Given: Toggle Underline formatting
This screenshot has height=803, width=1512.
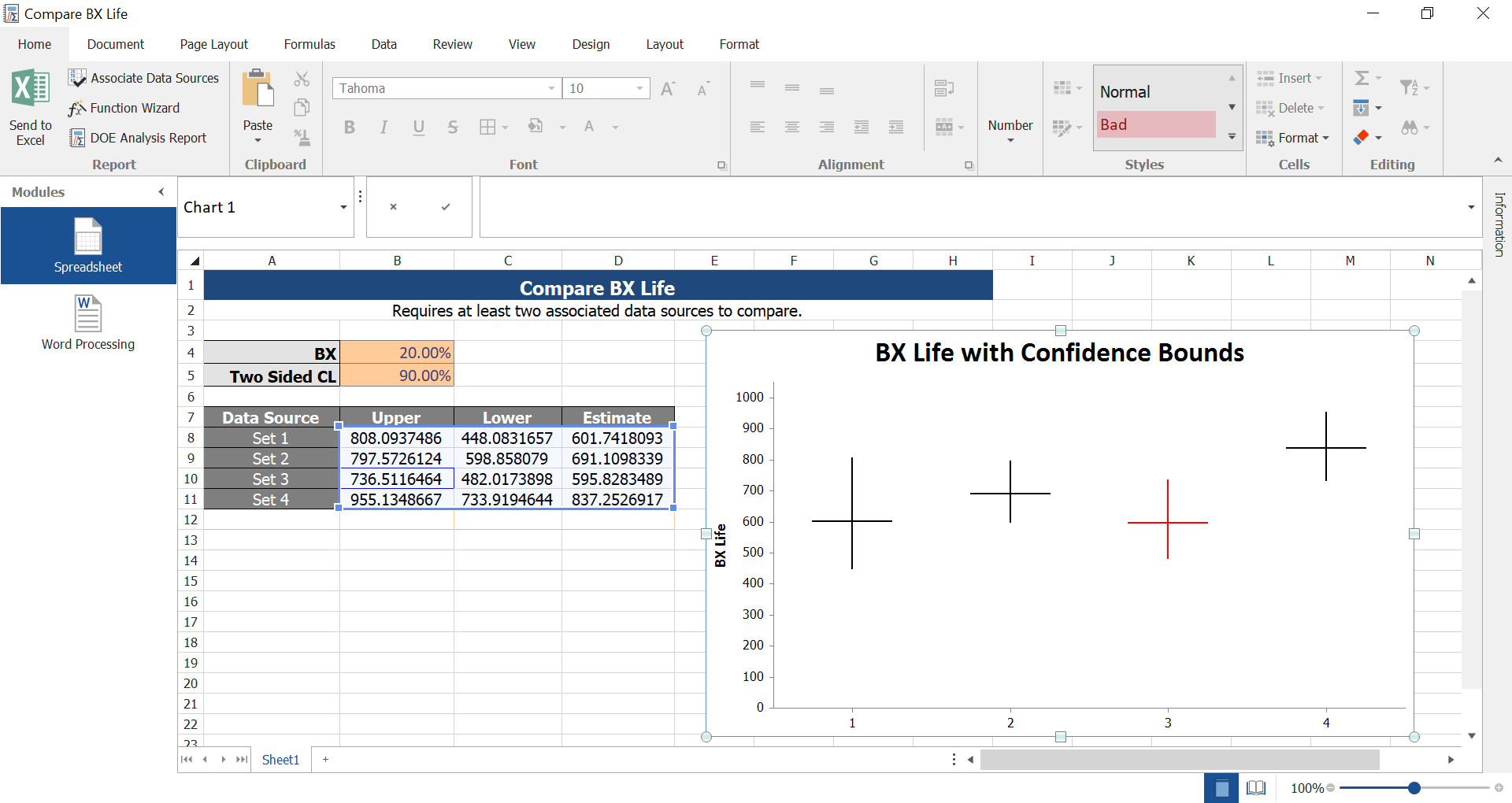Looking at the screenshot, I should click(x=418, y=127).
